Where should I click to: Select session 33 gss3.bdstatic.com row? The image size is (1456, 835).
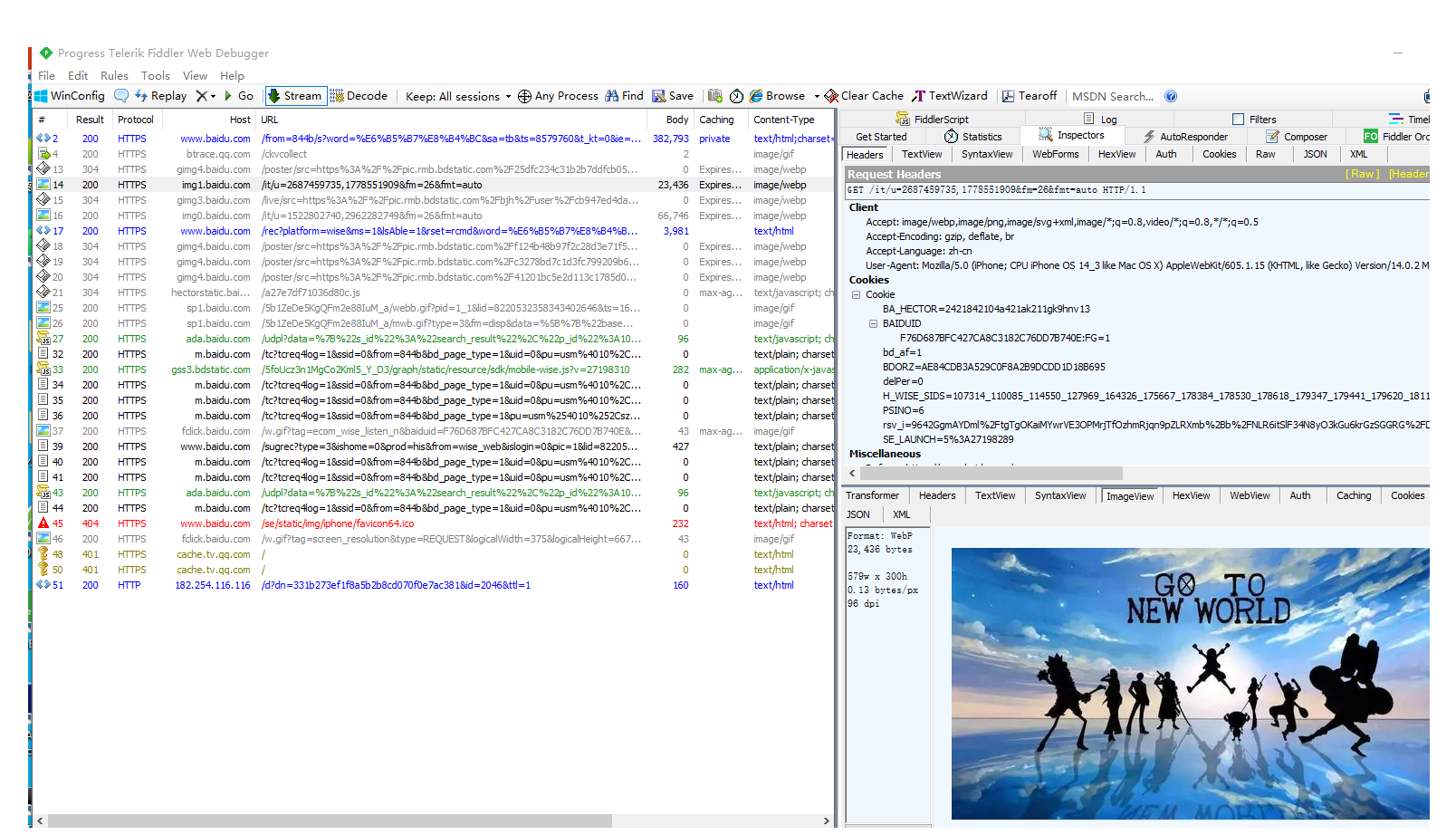pyautogui.click(x=433, y=370)
